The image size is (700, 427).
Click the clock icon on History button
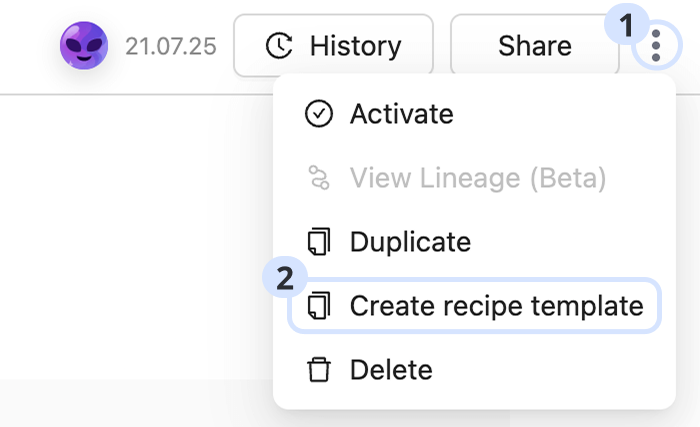[279, 45]
